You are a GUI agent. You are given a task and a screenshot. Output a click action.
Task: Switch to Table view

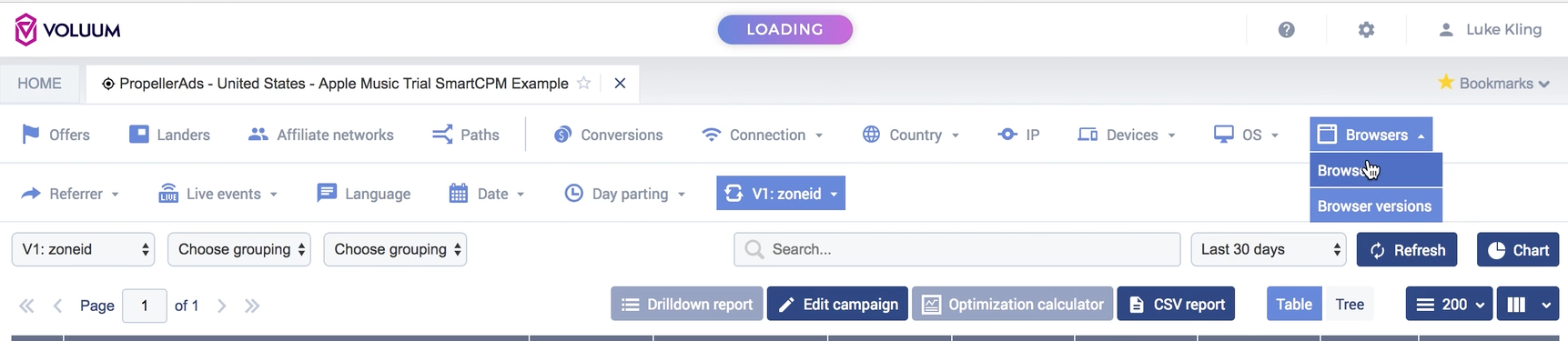1294,305
